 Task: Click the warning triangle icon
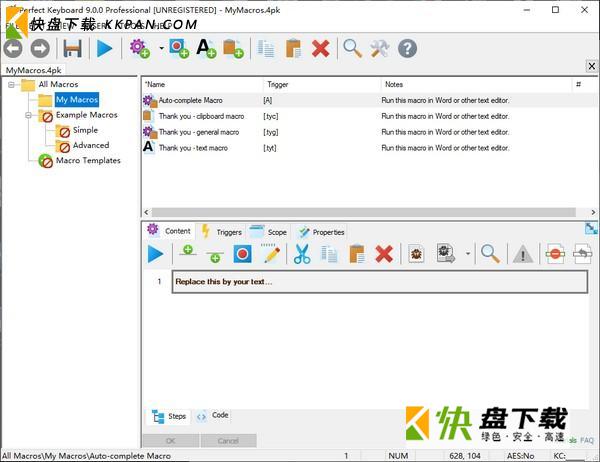coord(523,254)
